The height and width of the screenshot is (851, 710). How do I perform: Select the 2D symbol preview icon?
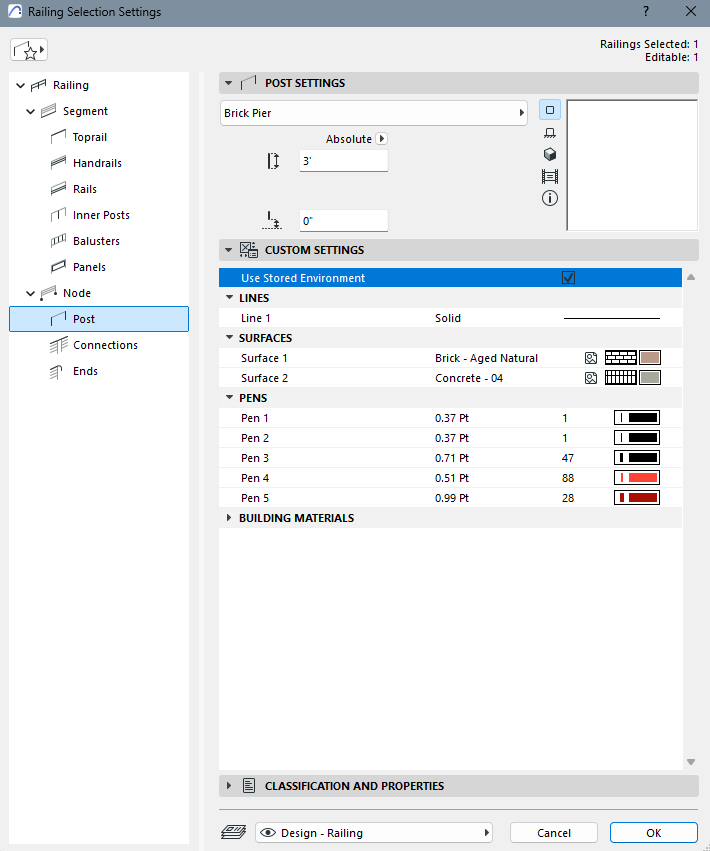pyautogui.click(x=550, y=110)
